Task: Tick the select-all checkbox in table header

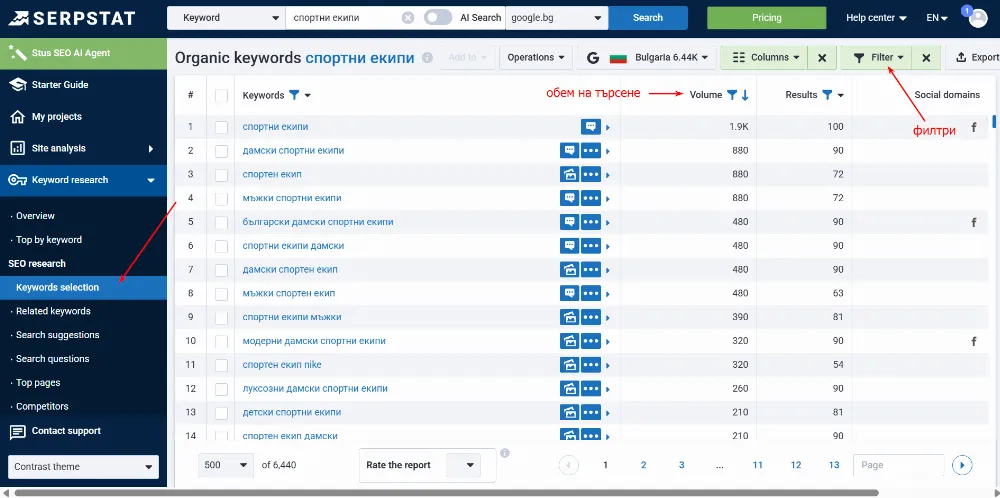Action: click(x=221, y=96)
